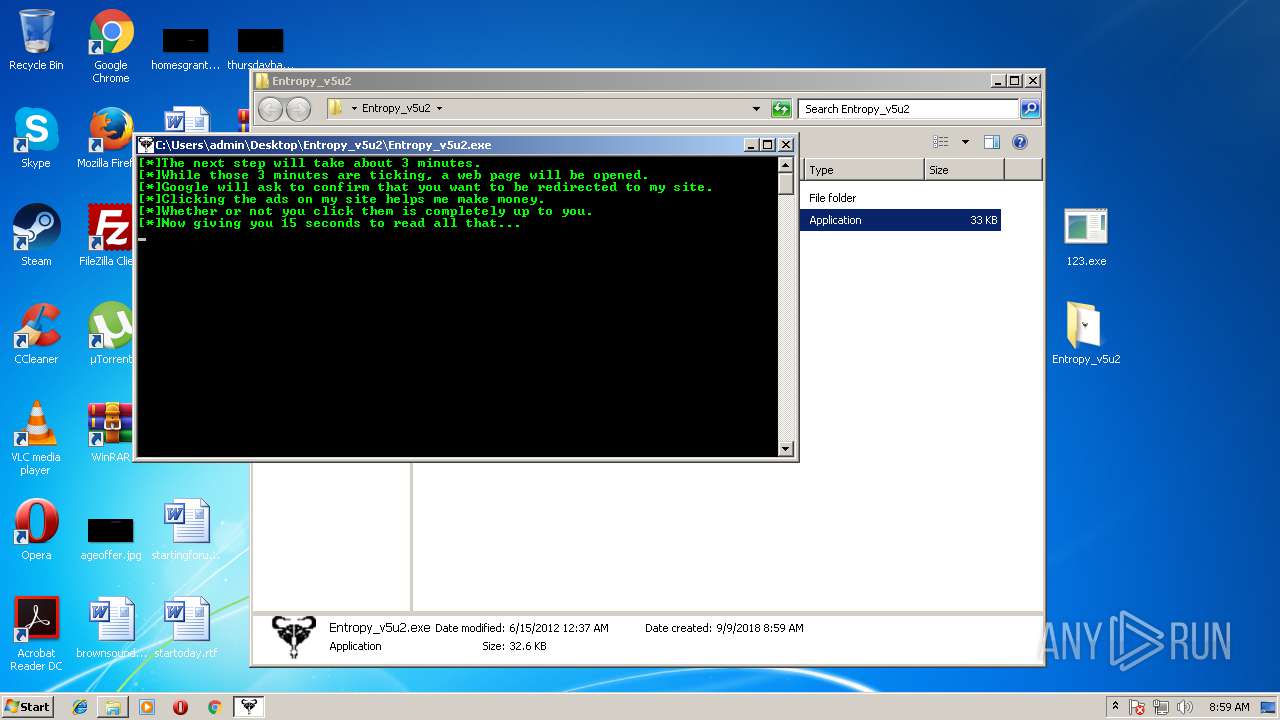The width and height of the screenshot is (1280, 720).
Task: Open the Skype desktop shortcut
Action: [36, 138]
